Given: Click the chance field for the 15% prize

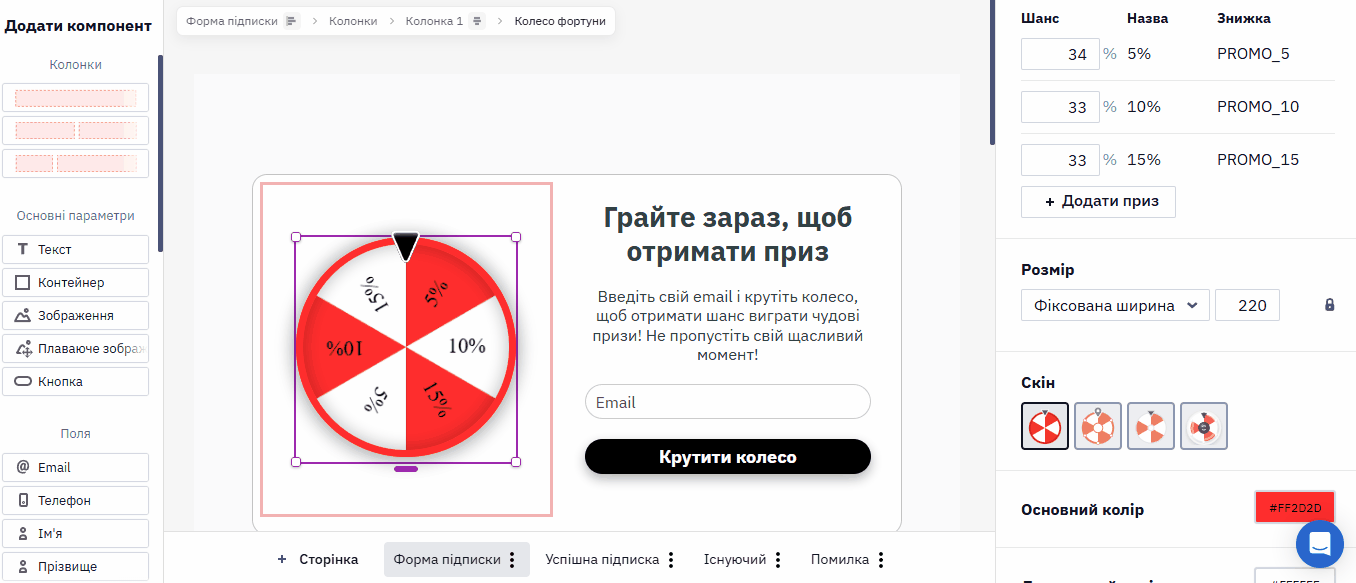Looking at the screenshot, I should (x=1060, y=160).
